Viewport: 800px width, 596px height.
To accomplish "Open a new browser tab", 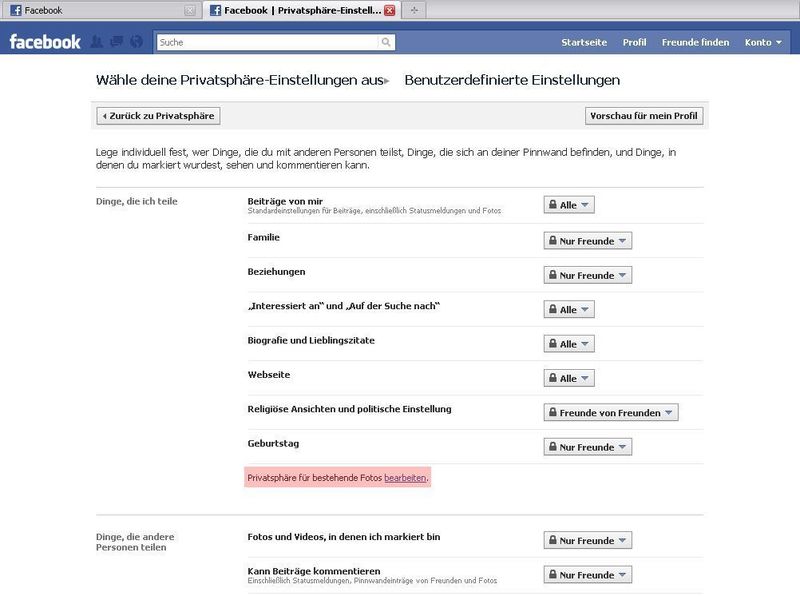I will pos(414,10).
